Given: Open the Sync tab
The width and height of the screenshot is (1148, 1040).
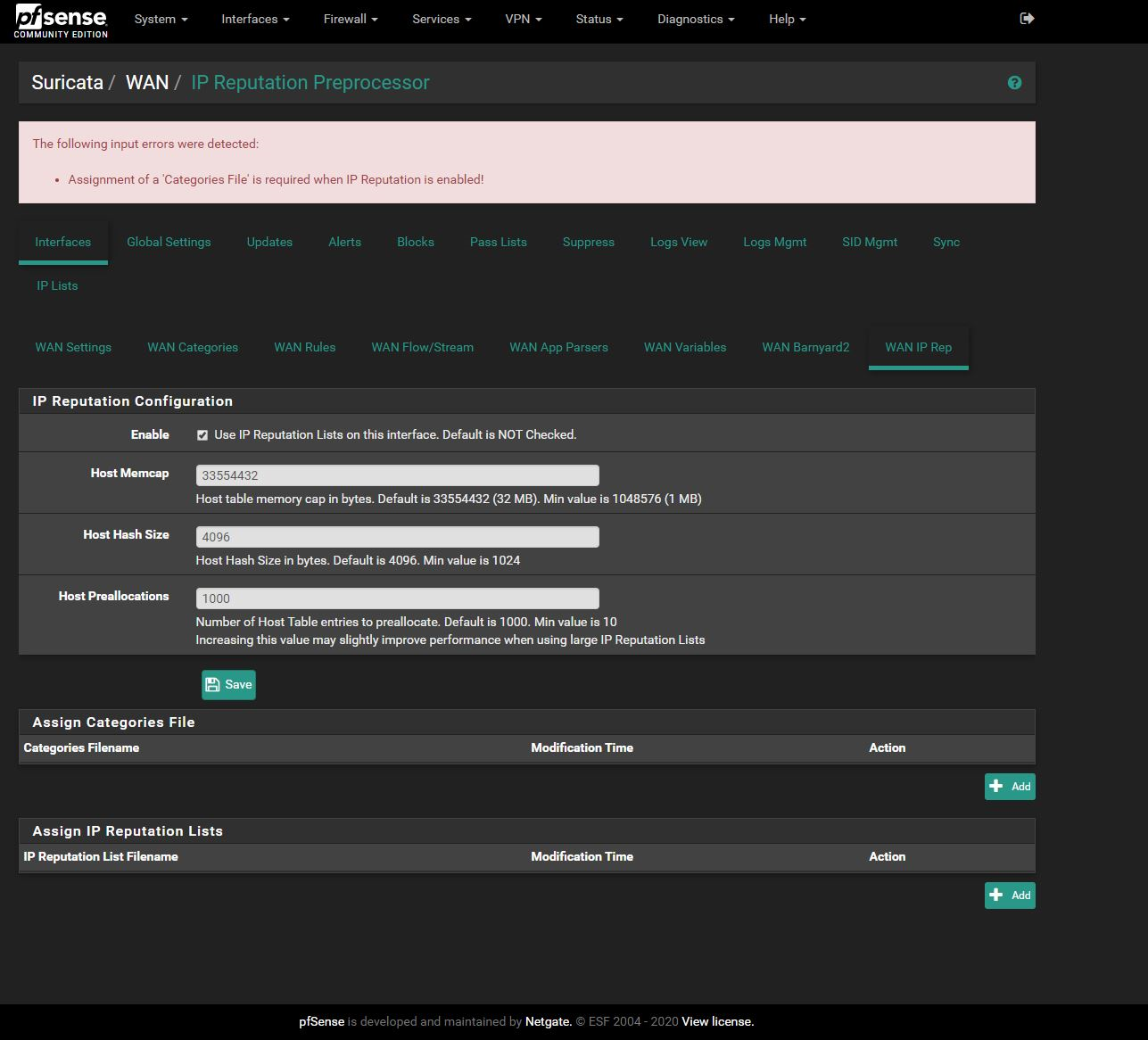Looking at the screenshot, I should (946, 242).
